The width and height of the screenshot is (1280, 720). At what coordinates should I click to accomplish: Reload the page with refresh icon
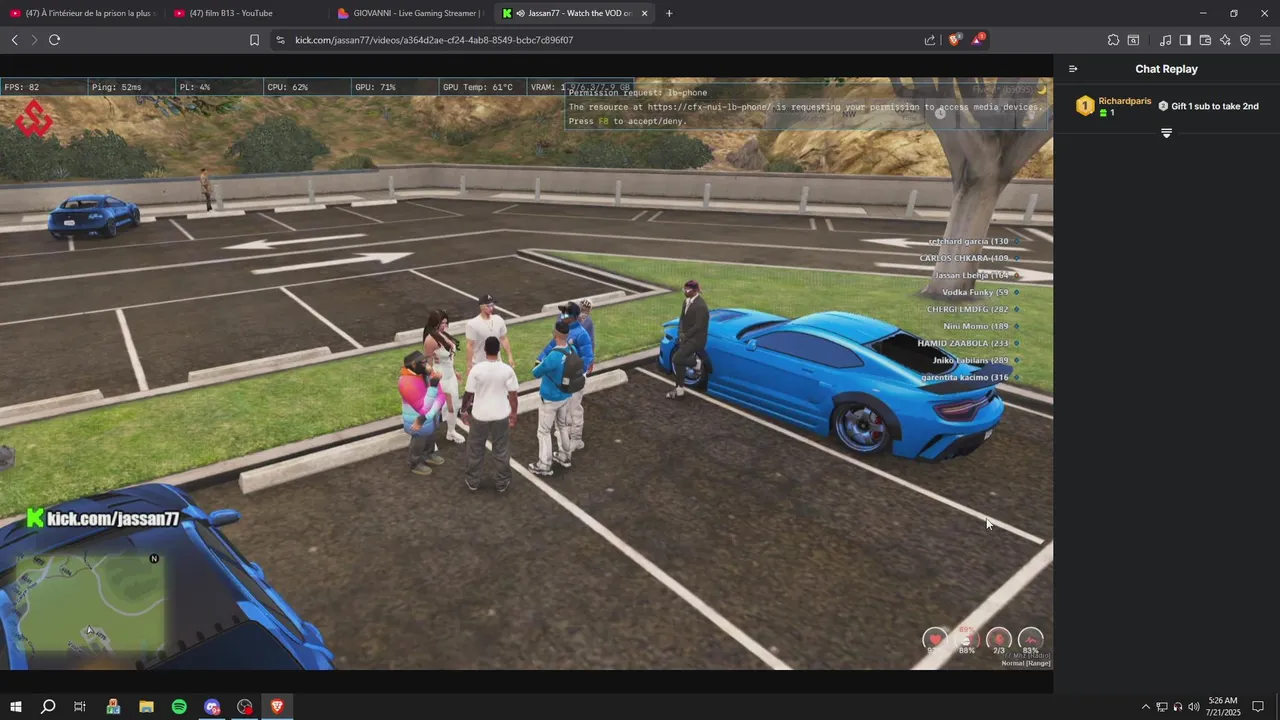click(x=54, y=40)
